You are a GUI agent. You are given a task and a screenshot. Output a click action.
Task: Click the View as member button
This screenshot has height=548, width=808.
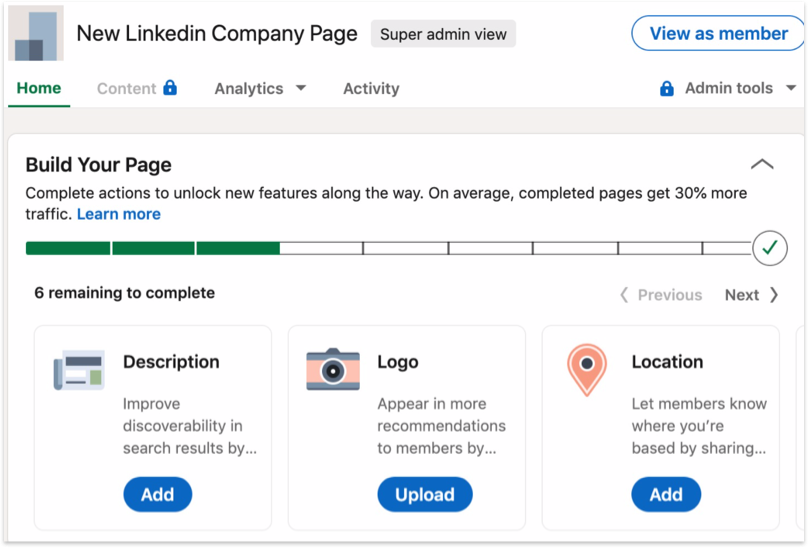[717, 34]
